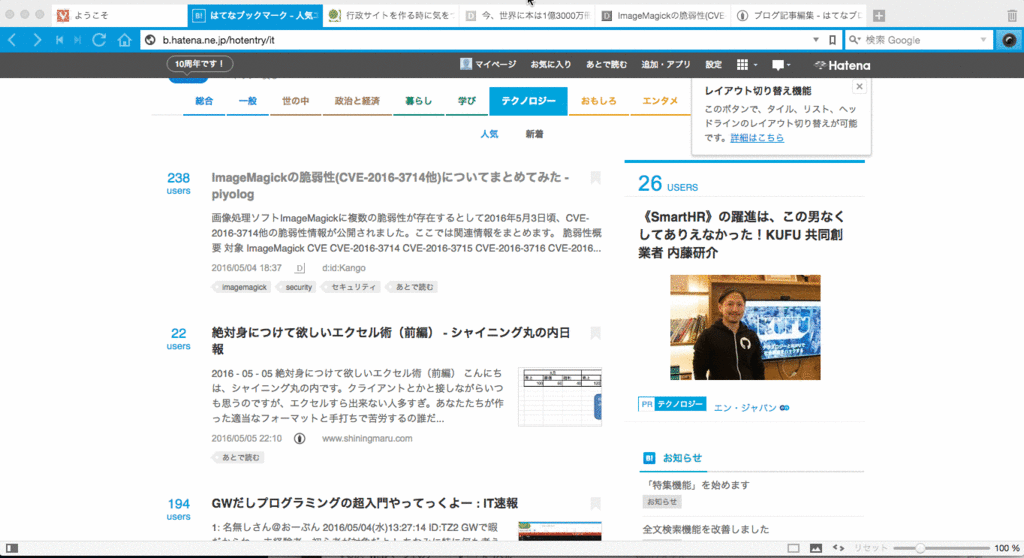
Task: Select the 暮らし category tab
Action: tap(419, 101)
